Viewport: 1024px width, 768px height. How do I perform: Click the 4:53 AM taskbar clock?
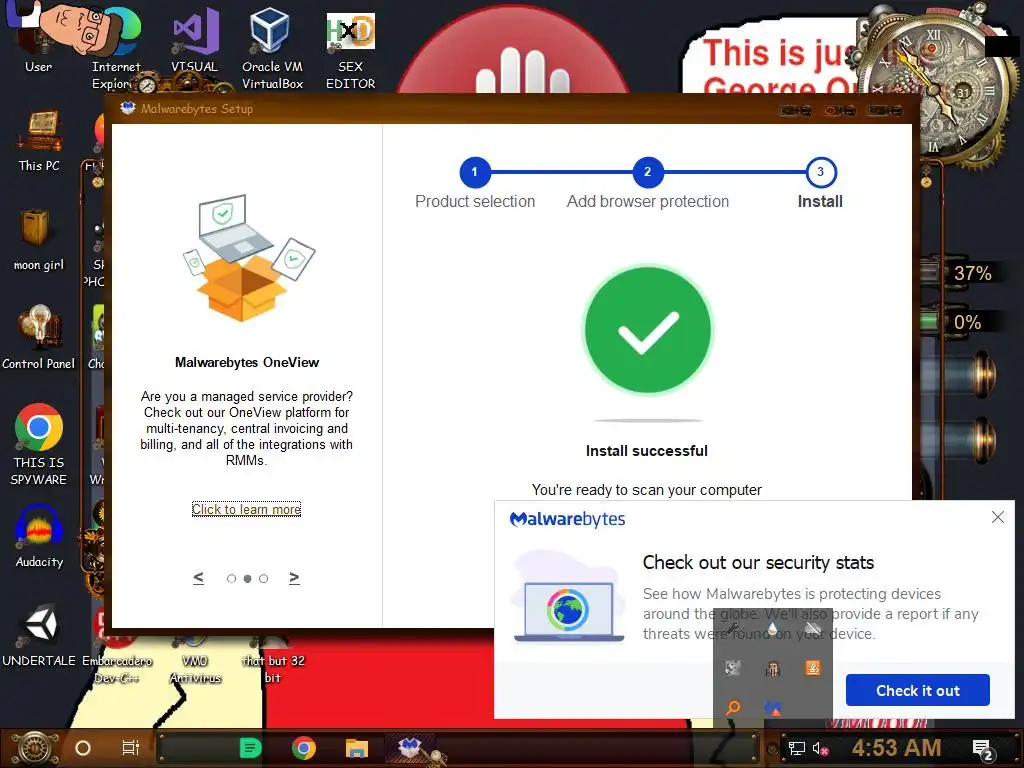click(x=896, y=748)
